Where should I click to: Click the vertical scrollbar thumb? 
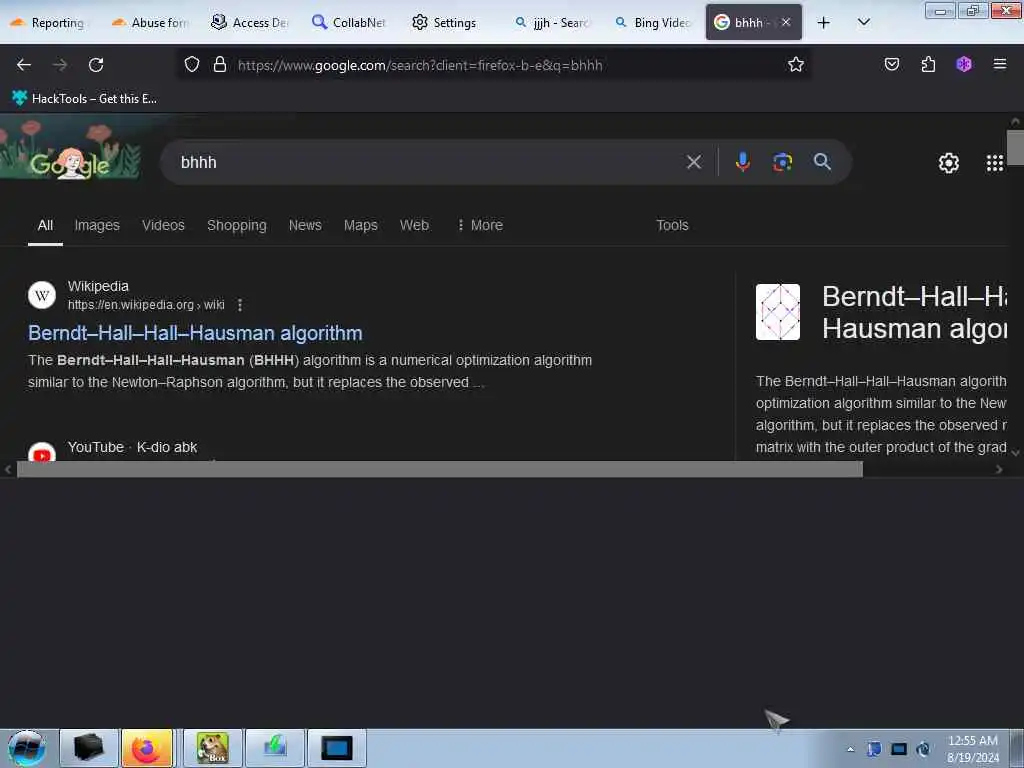coord(1015,148)
